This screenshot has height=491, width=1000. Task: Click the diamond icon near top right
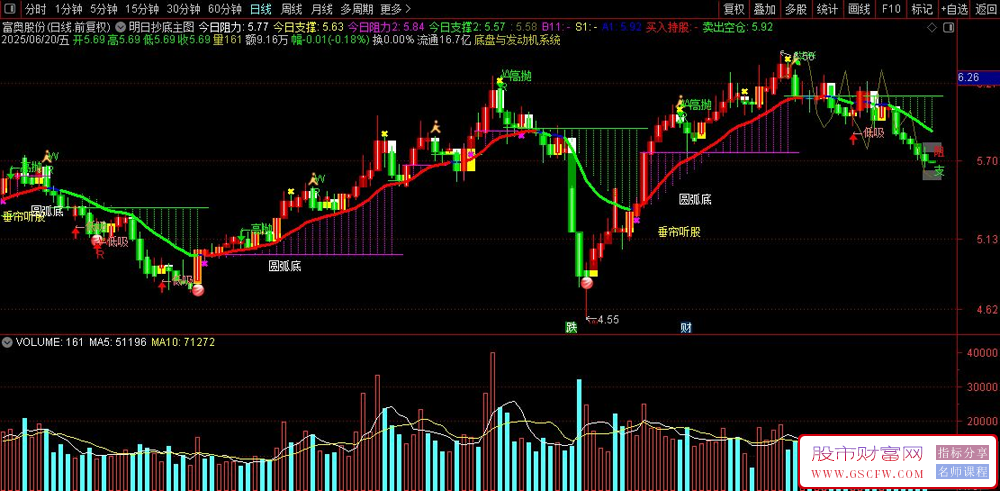(931, 27)
